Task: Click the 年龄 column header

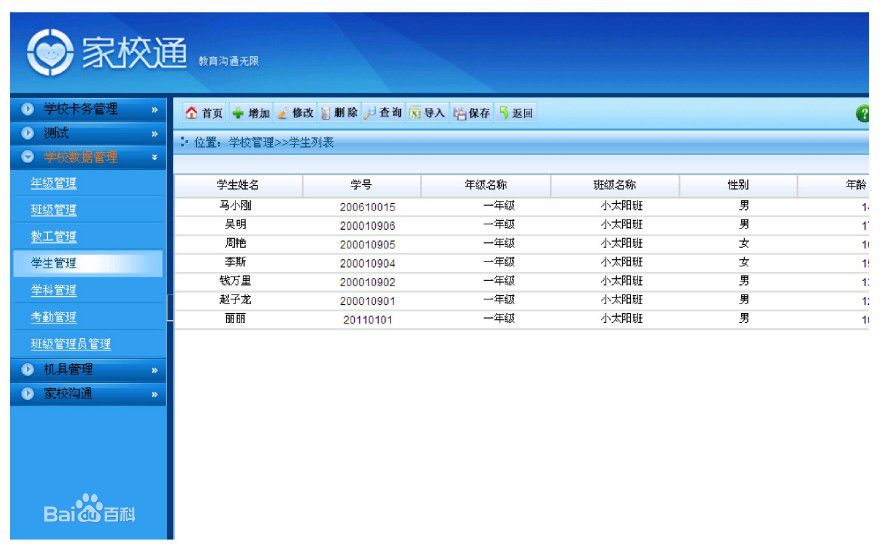Action: [833, 185]
